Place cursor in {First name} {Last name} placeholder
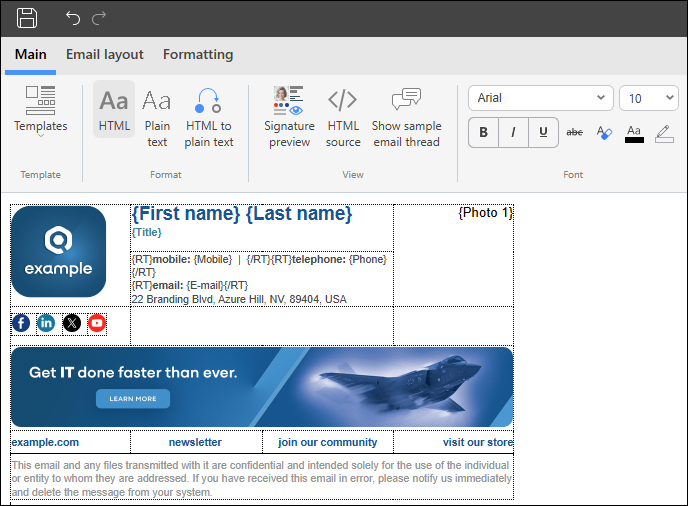This screenshot has width=688, height=506. [x=242, y=214]
